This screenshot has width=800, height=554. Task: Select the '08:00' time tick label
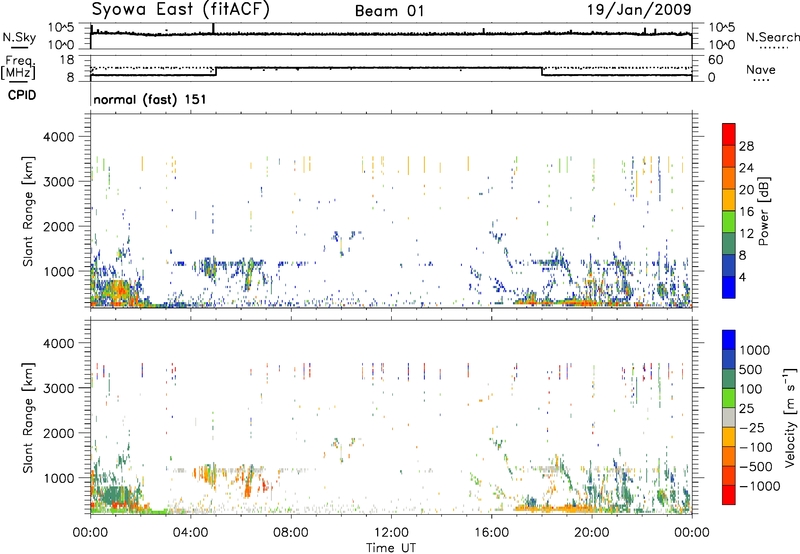coord(291,533)
